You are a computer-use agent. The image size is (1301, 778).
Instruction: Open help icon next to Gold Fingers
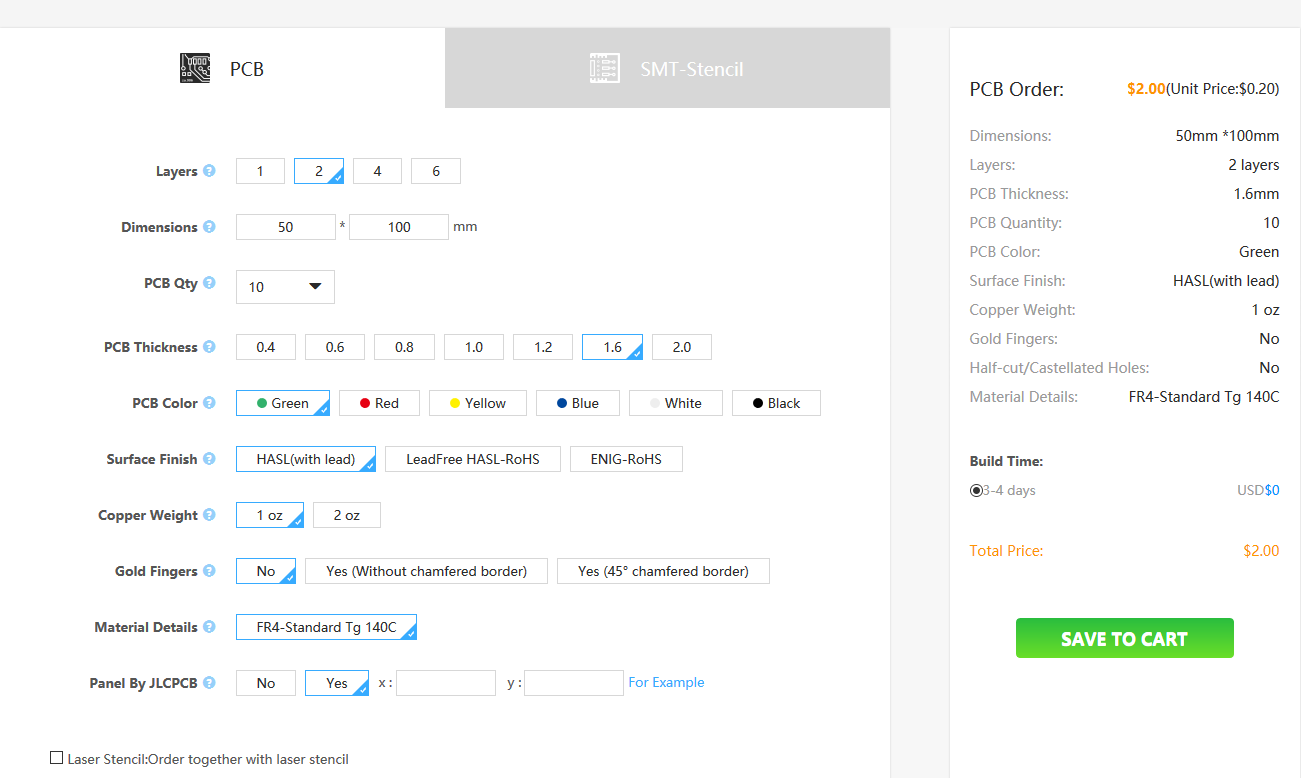(209, 571)
